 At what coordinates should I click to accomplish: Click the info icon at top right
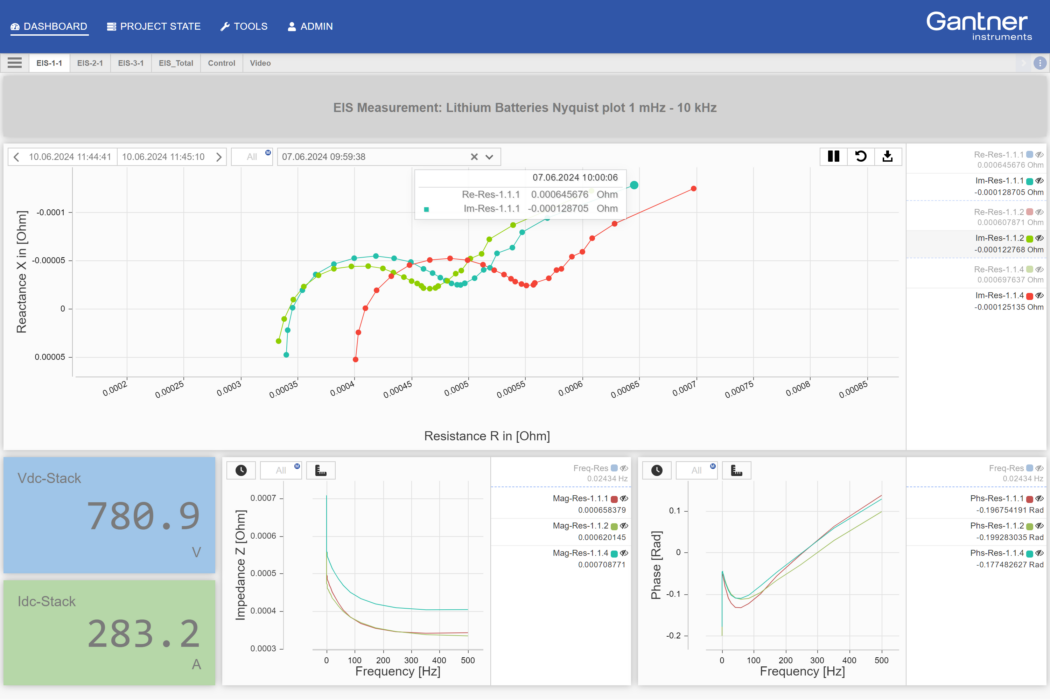point(1039,63)
